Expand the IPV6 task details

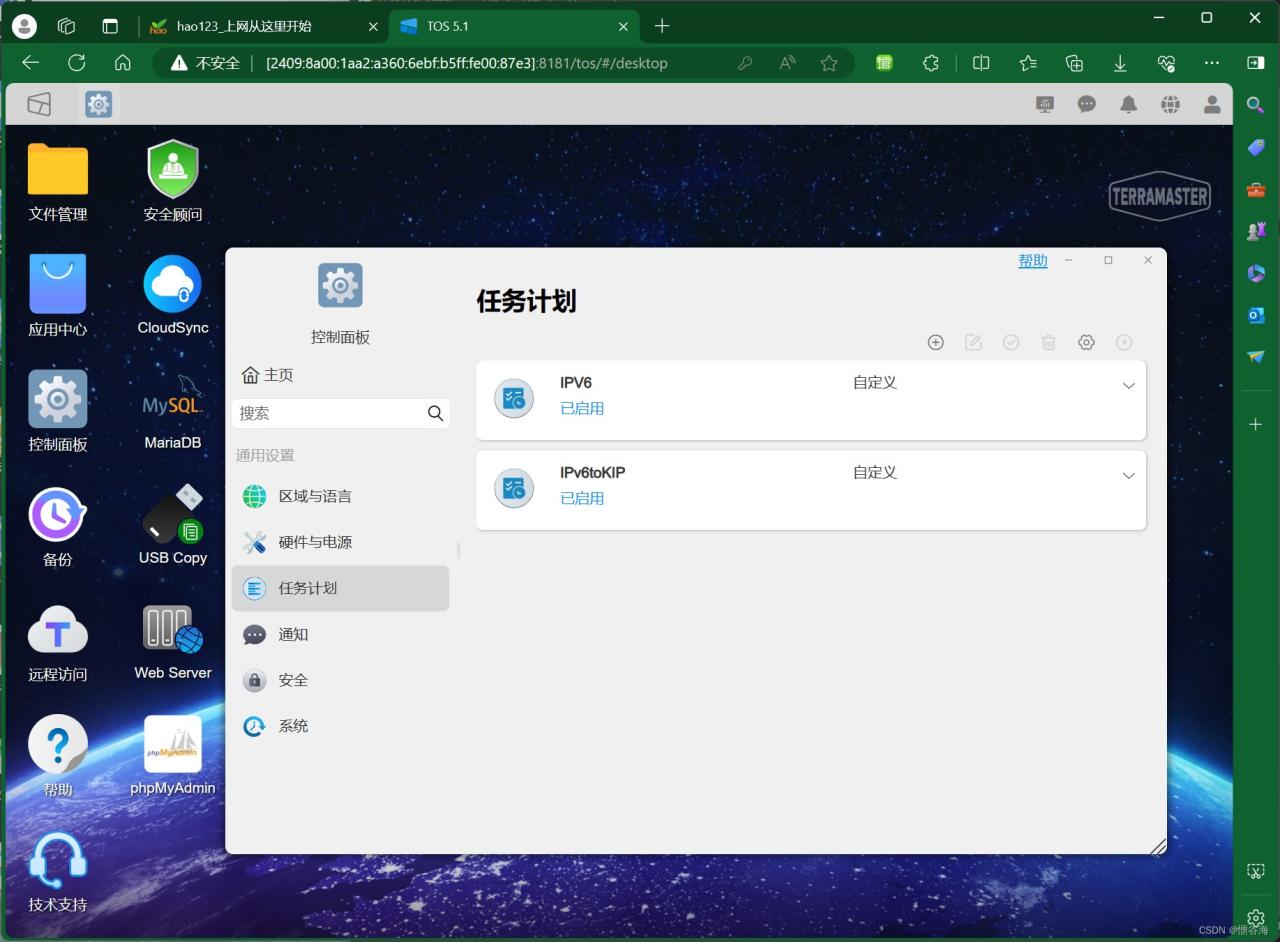1129,385
